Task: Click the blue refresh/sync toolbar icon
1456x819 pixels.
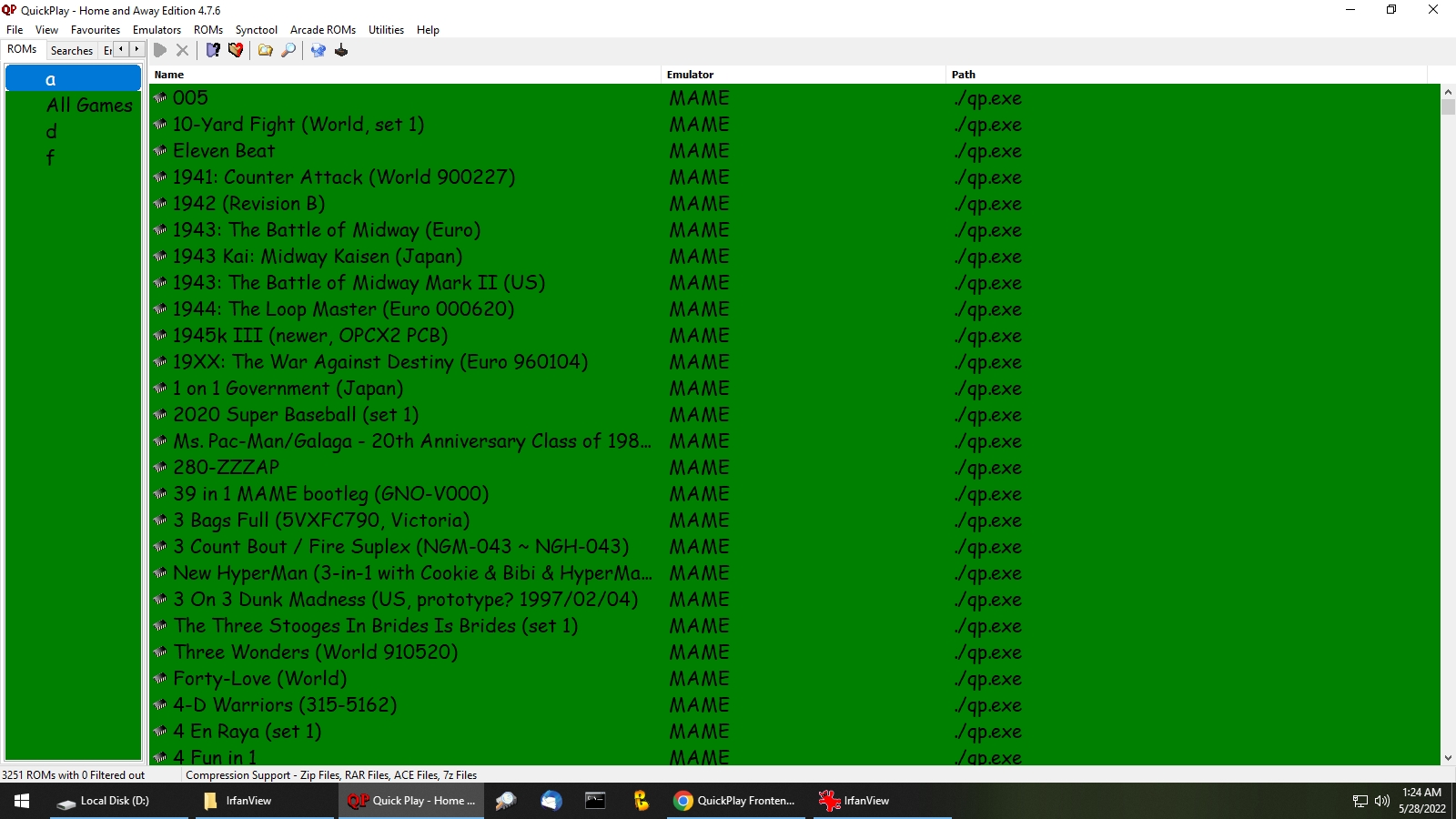Action: pos(318,50)
